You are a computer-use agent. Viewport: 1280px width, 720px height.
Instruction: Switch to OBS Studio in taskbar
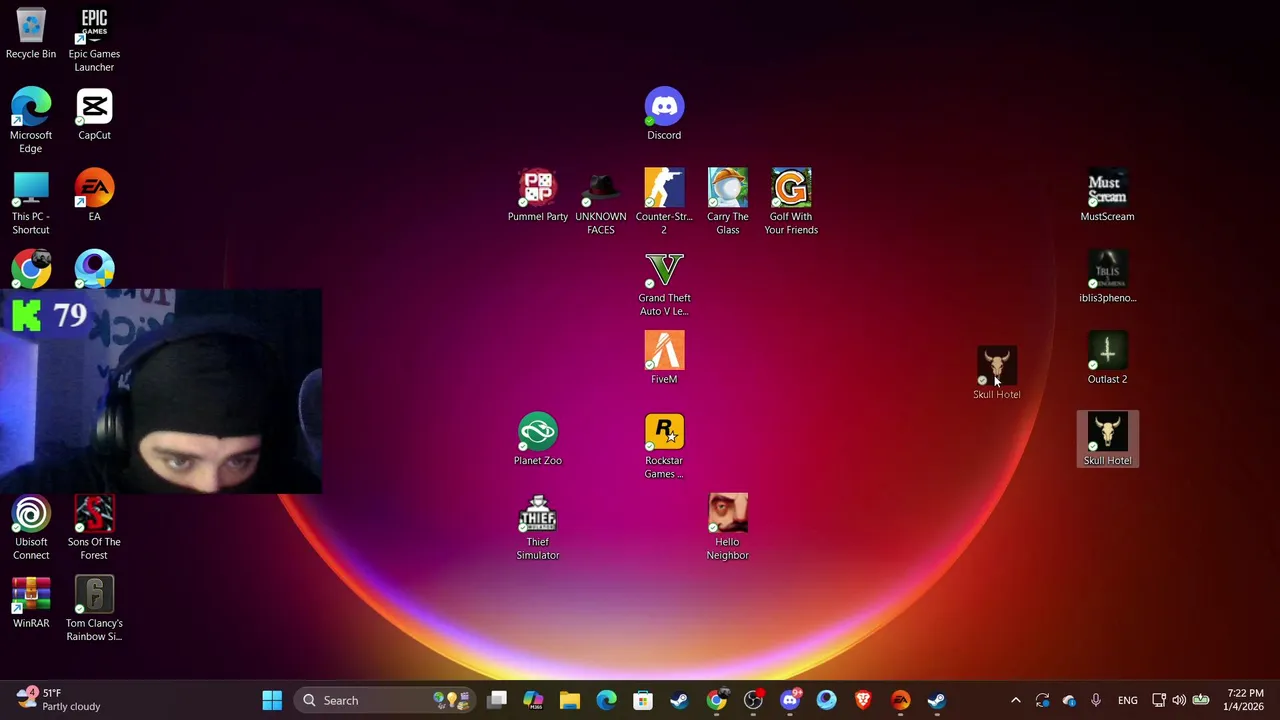753,700
